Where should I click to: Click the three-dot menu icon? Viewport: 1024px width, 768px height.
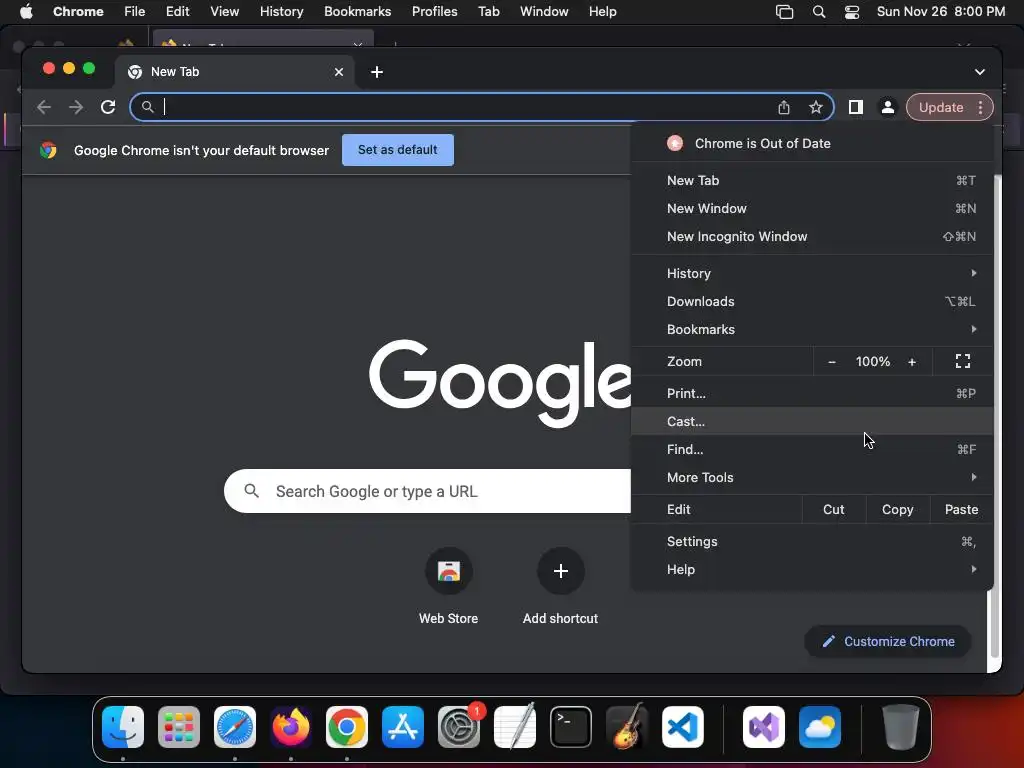coord(980,107)
